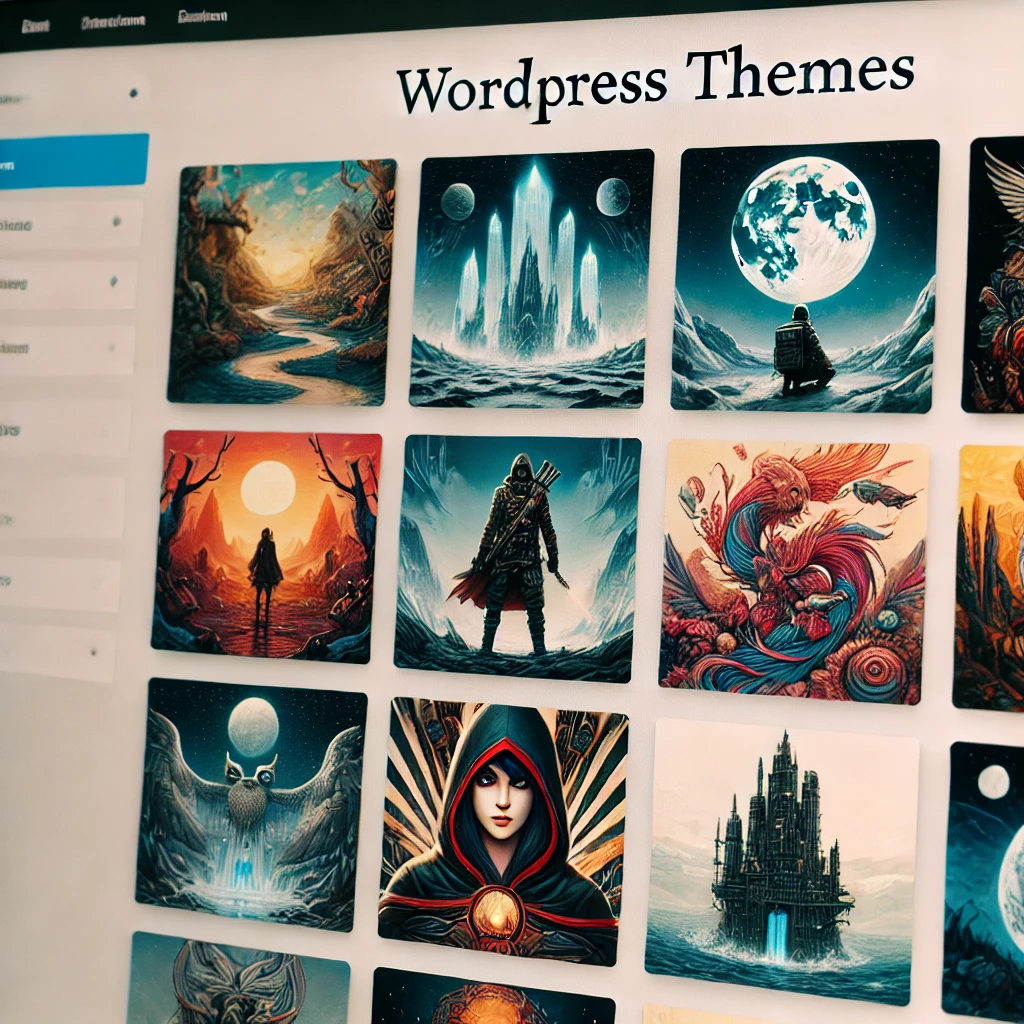Open the red and blue phoenix artwork thumbnail
The height and width of the screenshot is (1024, 1024).
794,572
